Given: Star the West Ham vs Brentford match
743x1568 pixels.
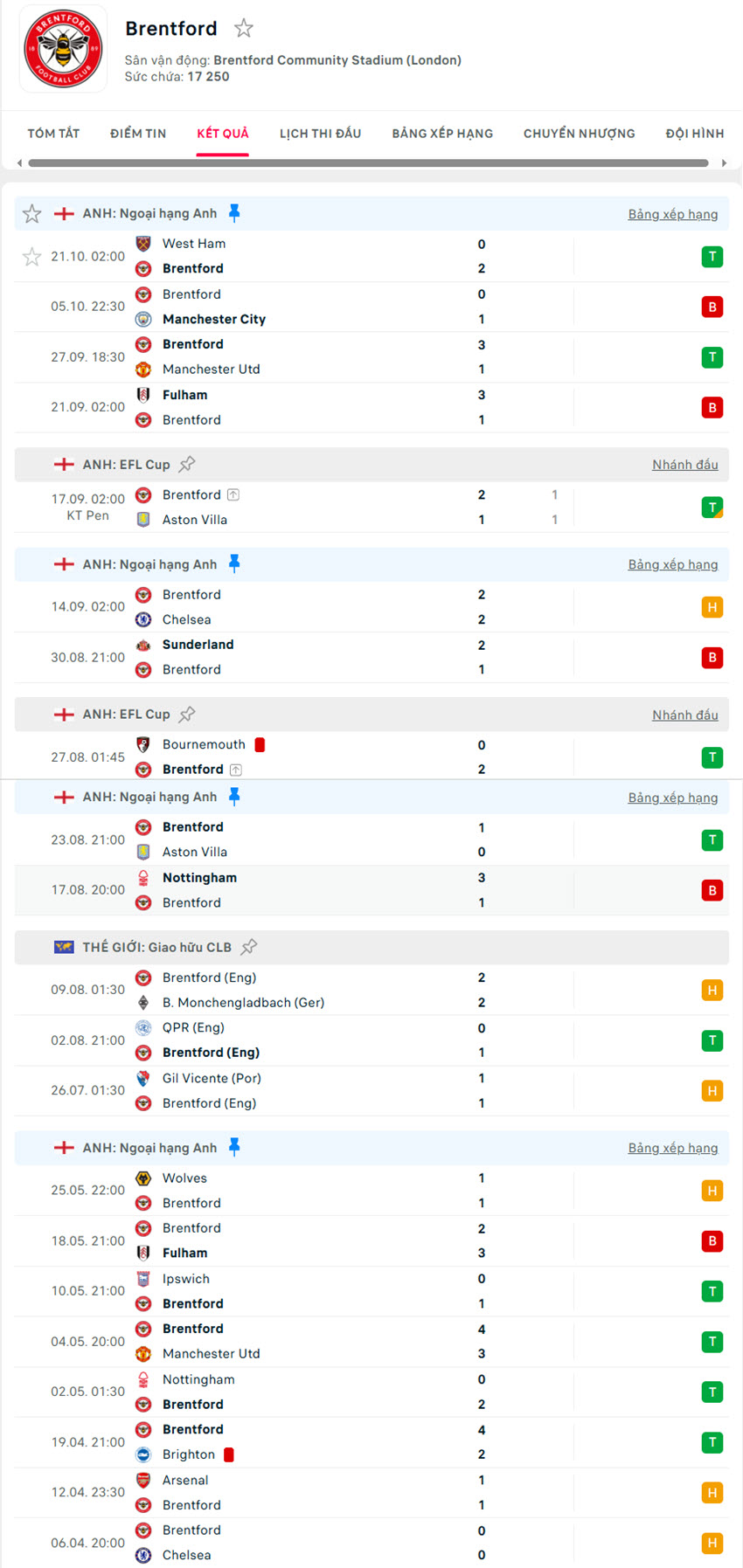Looking at the screenshot, I should click(31, 257).
